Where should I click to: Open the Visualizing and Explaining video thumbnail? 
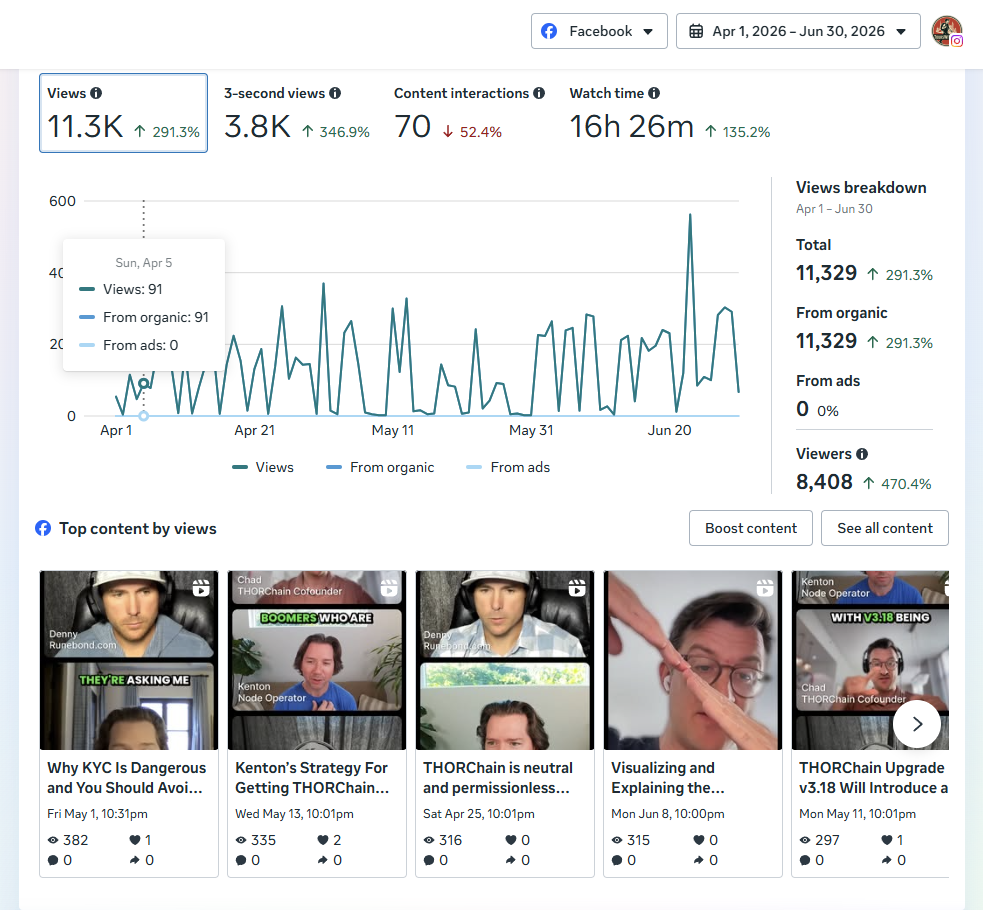[693, 660]
